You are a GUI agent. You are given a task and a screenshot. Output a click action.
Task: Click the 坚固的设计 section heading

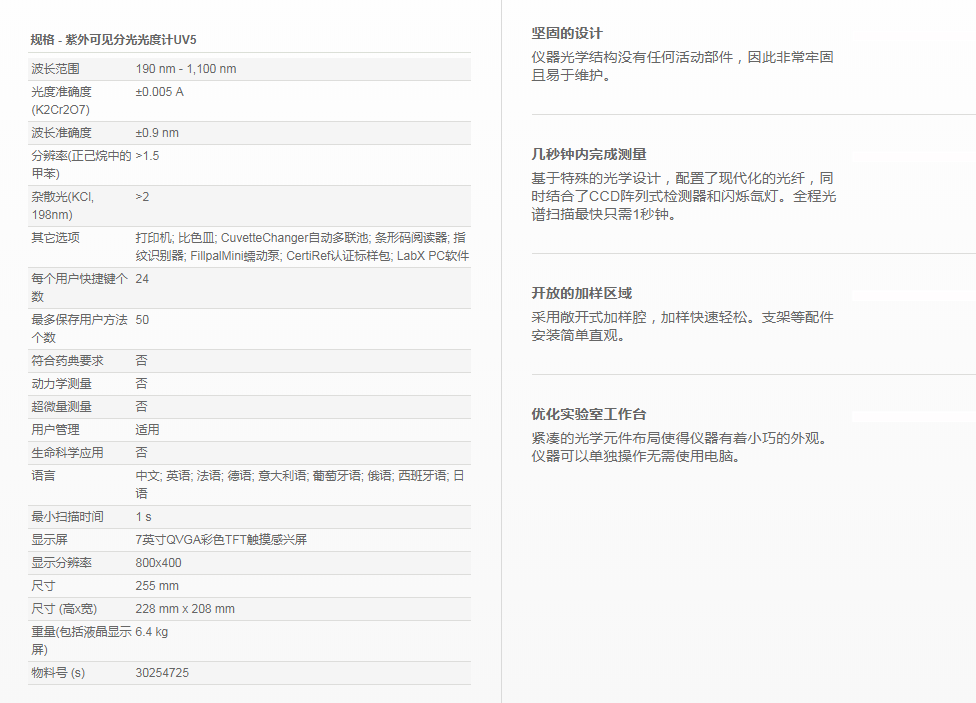tap(567, 34)
